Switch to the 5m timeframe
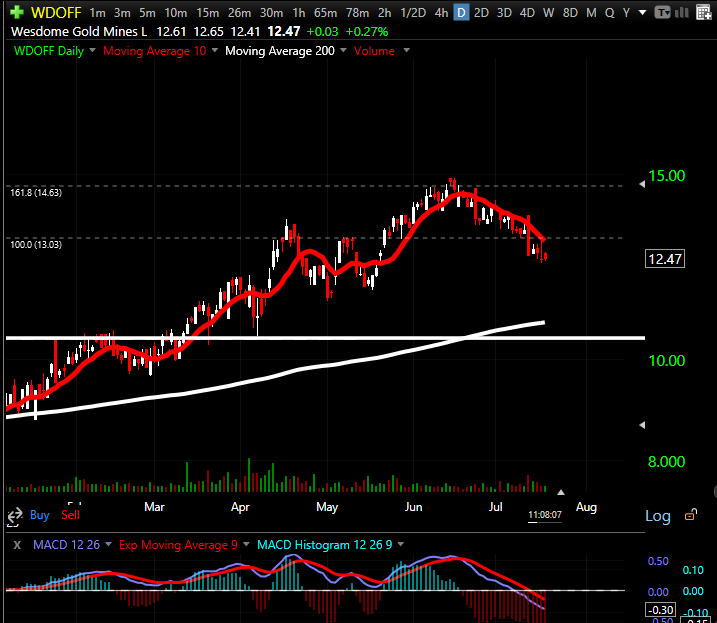This screenshot has width=717, height=623. (x=147, y=13)
